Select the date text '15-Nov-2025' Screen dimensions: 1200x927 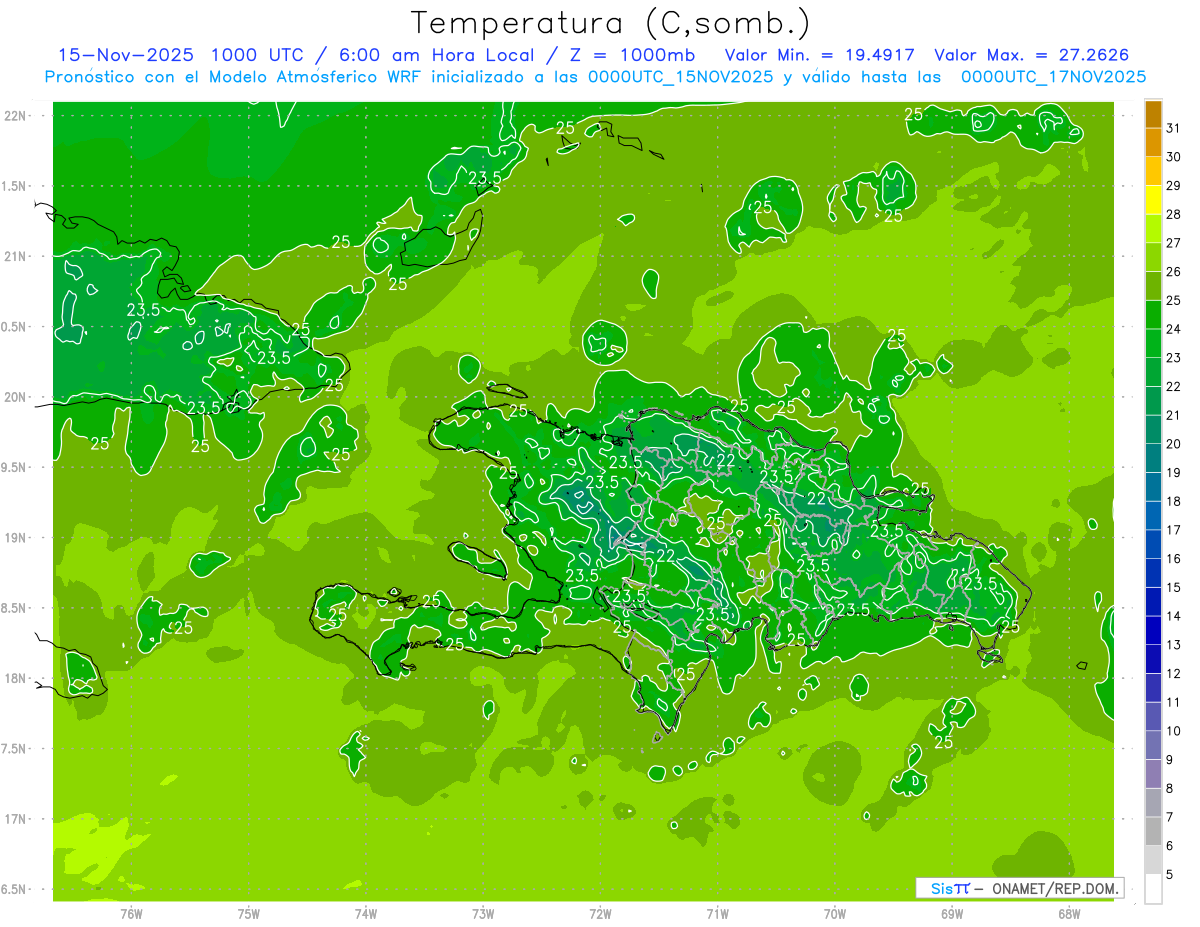pyautogui.click(x=126, y=55)
